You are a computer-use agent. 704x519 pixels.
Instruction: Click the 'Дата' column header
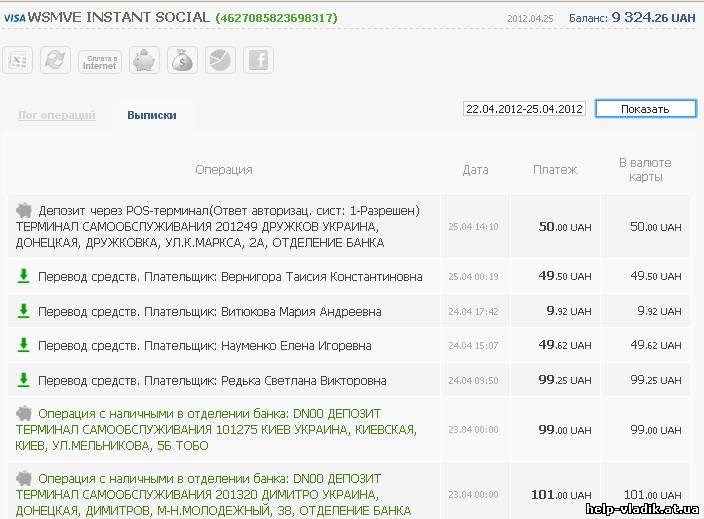475,170
